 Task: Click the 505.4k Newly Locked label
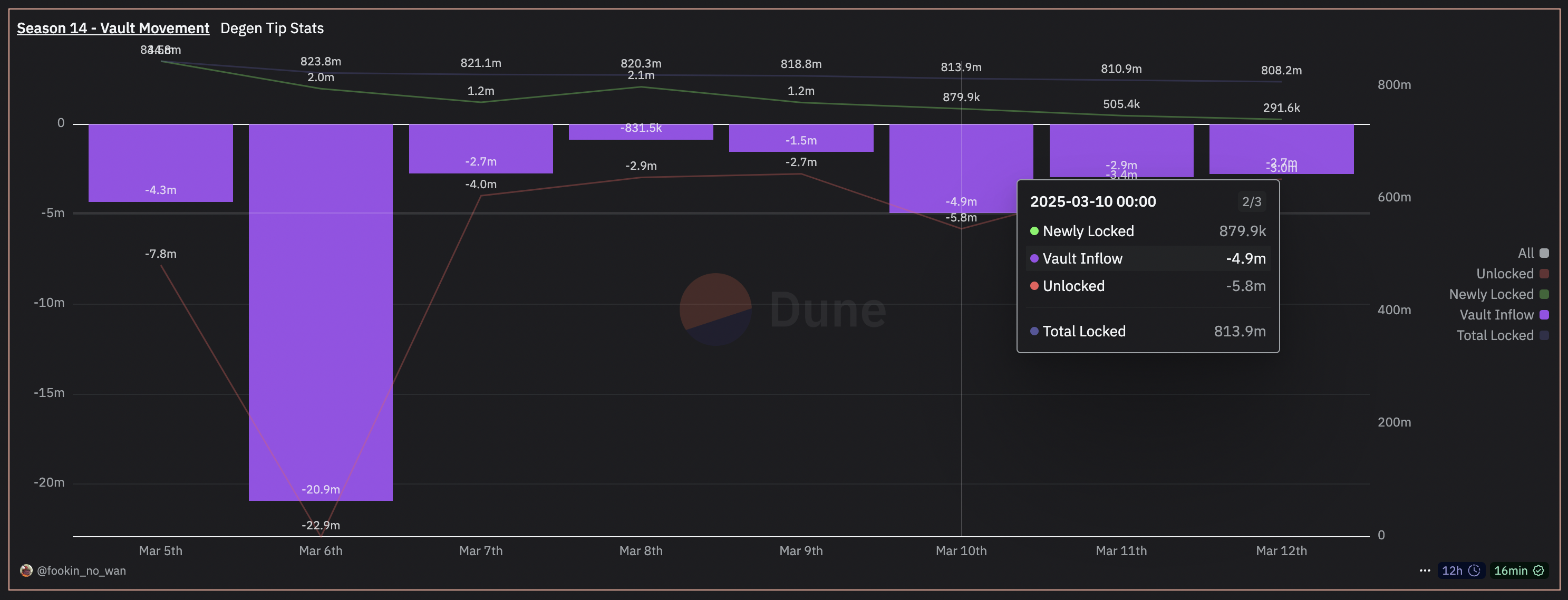[1121, 104]
